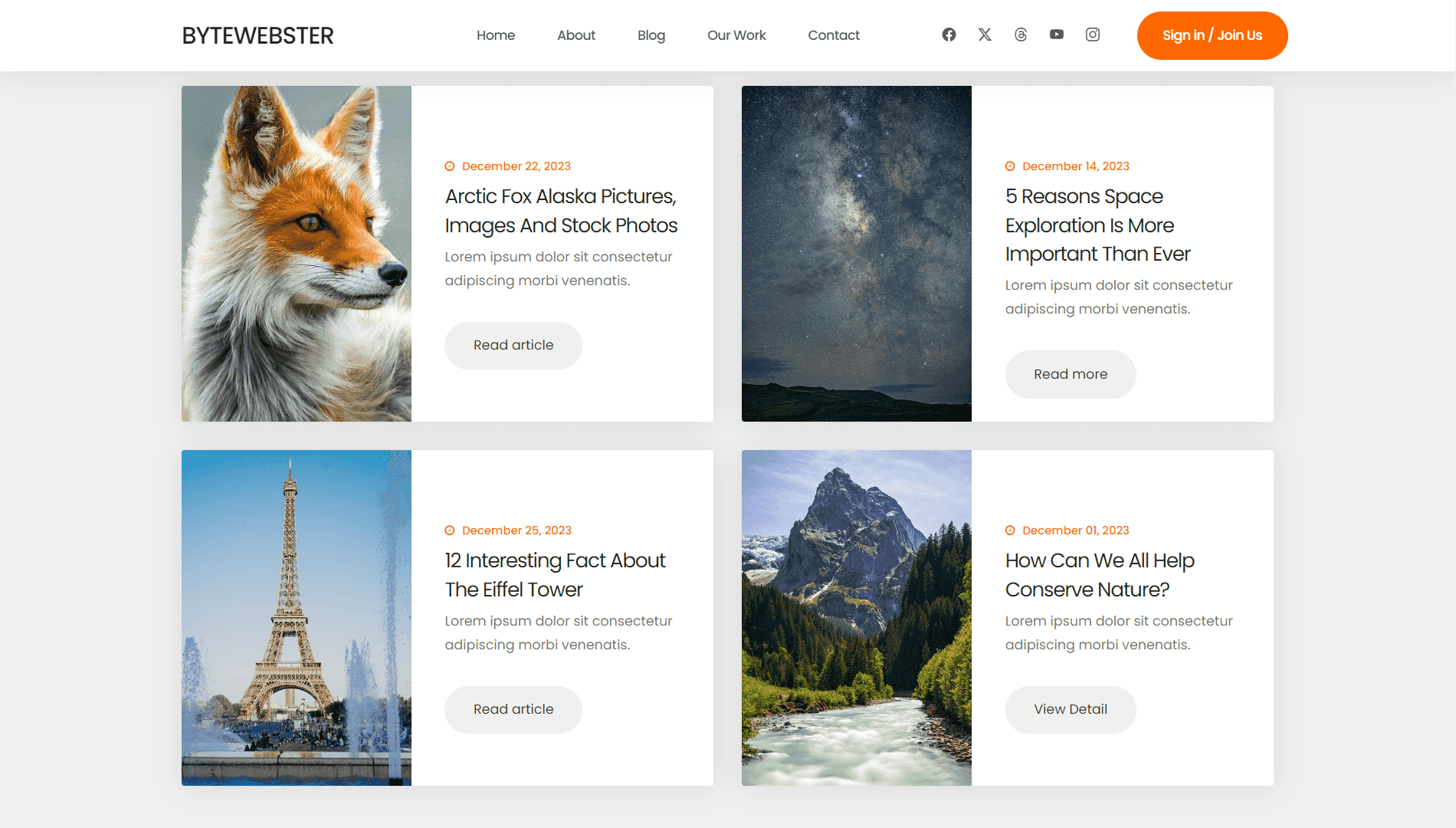
Task: Open the How Can We All Help title
Action: point(1100,575)
